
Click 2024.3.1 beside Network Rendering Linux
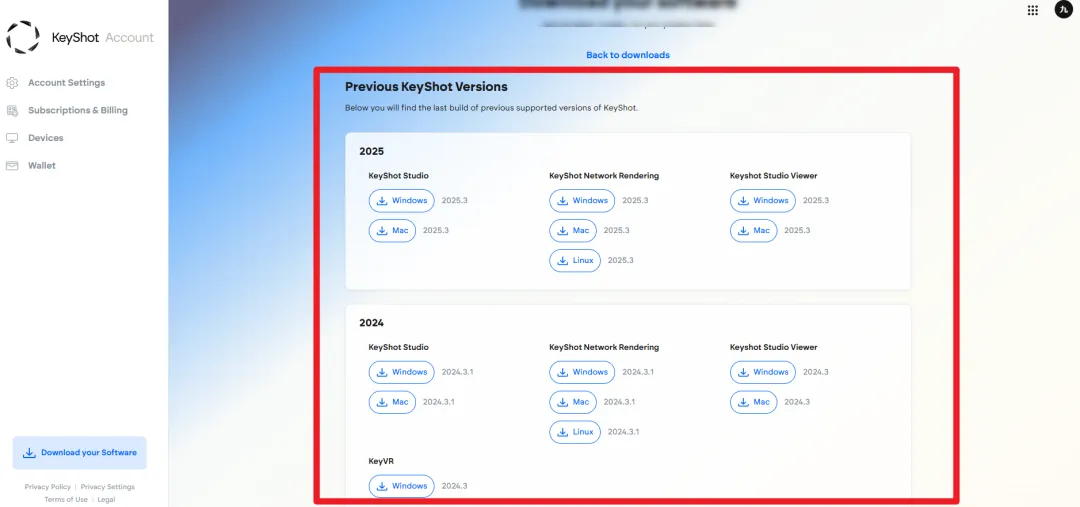click(x=624, y=432)
